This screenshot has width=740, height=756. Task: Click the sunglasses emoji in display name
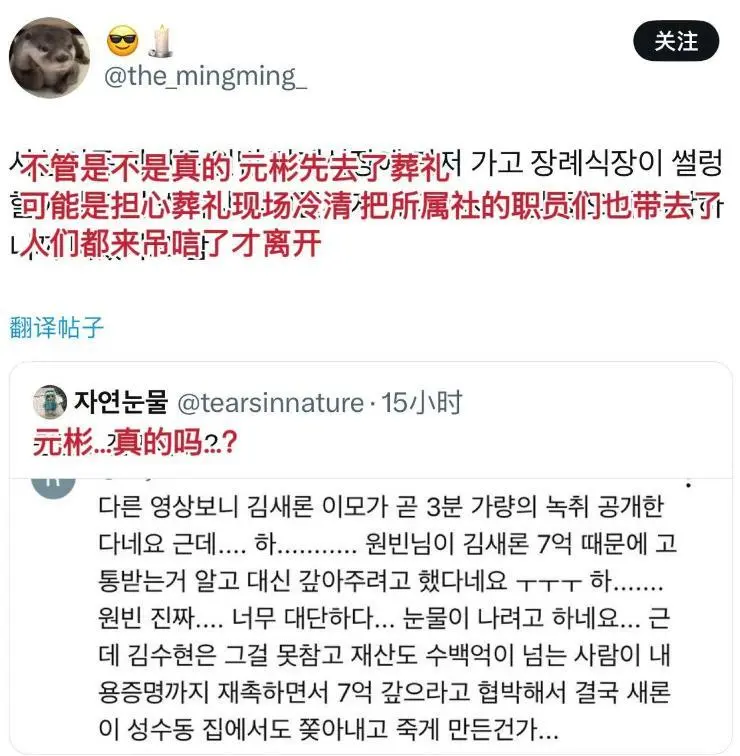point(122,40)
